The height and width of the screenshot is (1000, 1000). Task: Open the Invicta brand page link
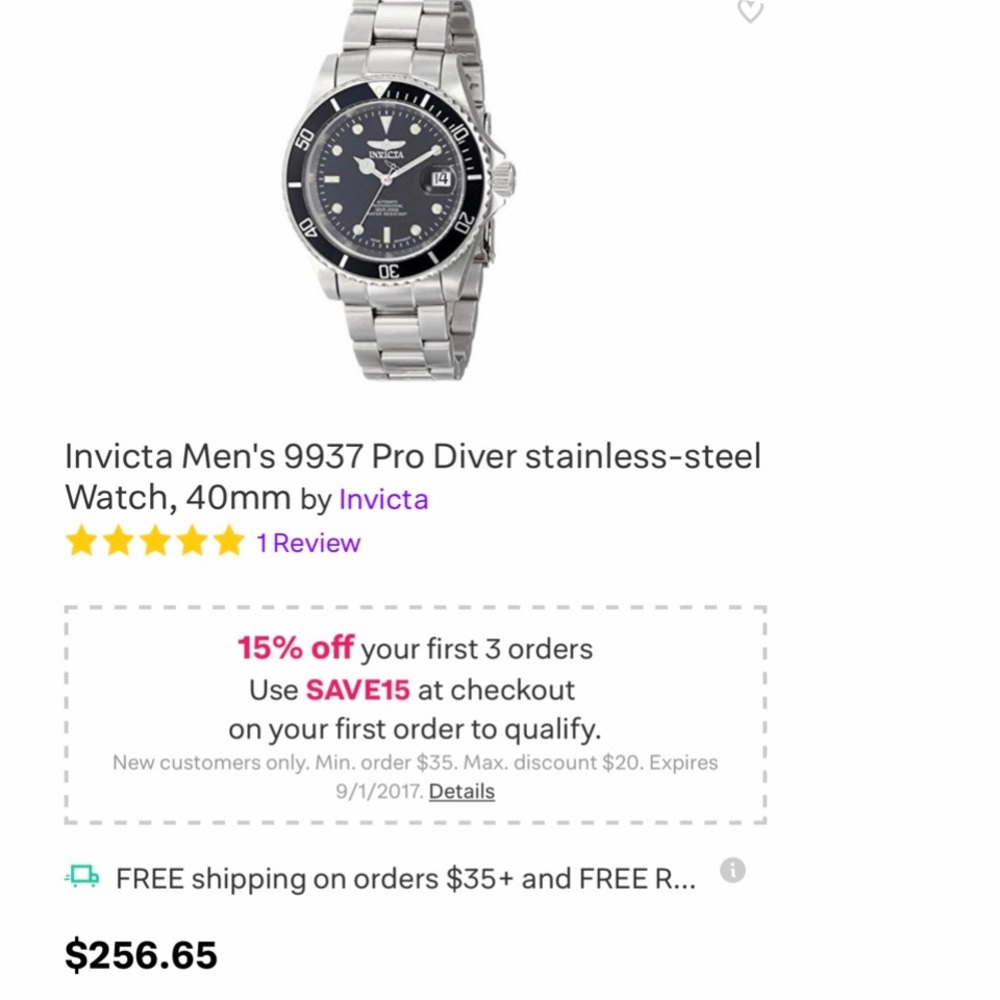coord(384,499)
